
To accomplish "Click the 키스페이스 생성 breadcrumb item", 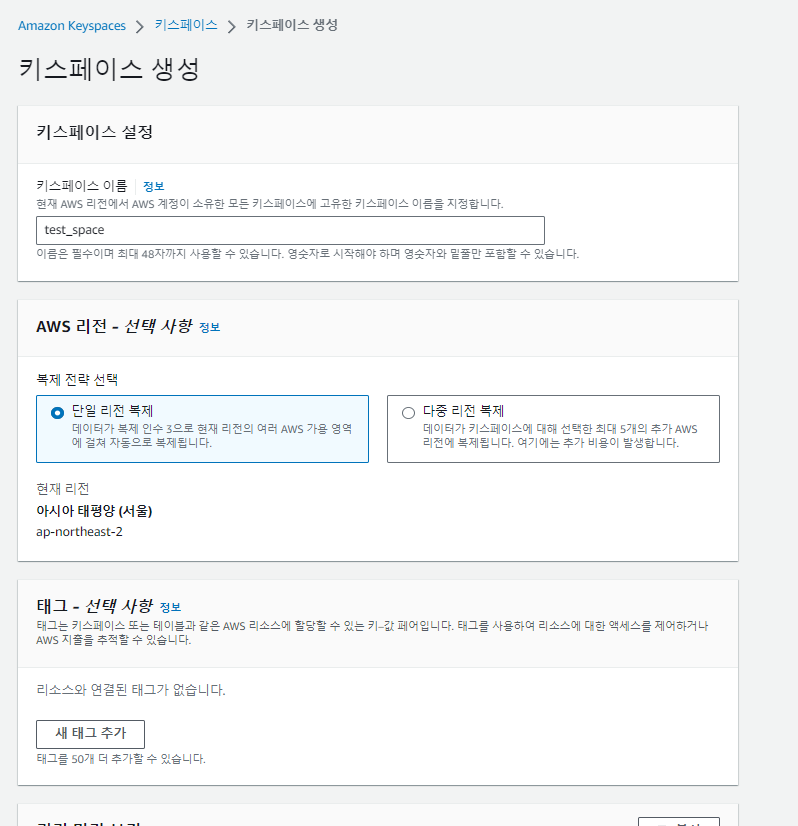I will (x=292, y=25).
